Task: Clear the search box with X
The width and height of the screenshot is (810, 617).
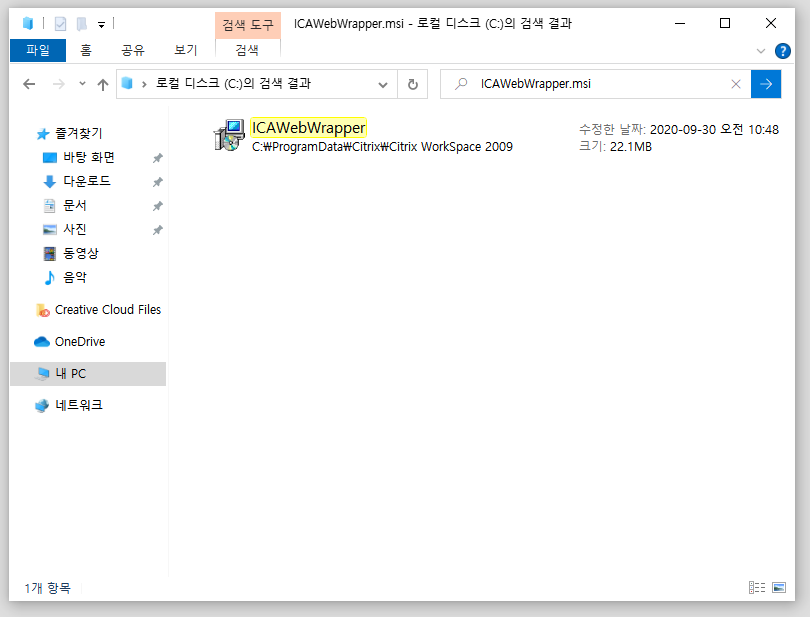Action: pos(736,84)
